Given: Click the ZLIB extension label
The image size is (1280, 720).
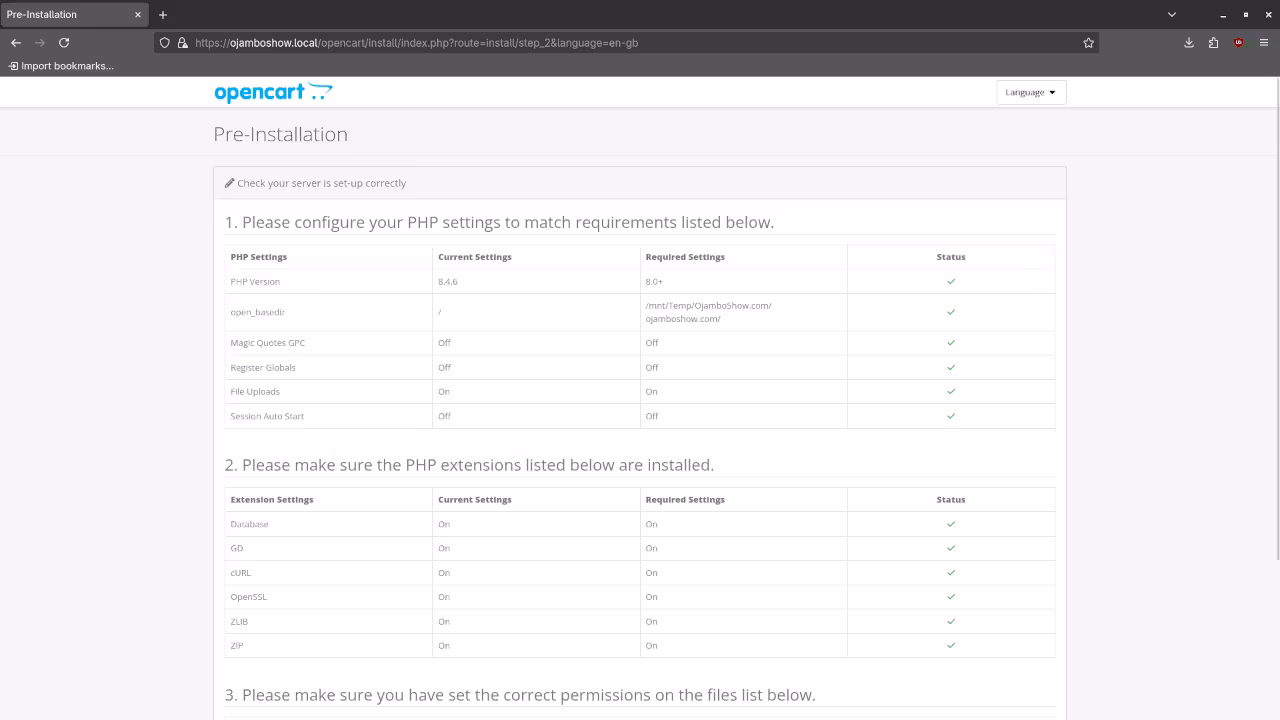Looking at the screenshot, I should [x=239, y=621].
